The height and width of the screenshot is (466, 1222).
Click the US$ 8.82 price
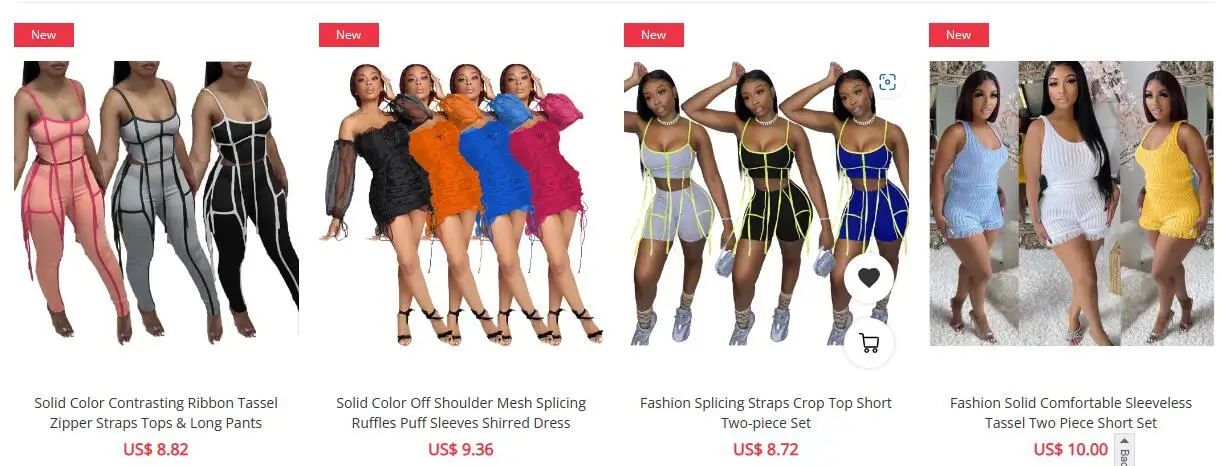156,449
